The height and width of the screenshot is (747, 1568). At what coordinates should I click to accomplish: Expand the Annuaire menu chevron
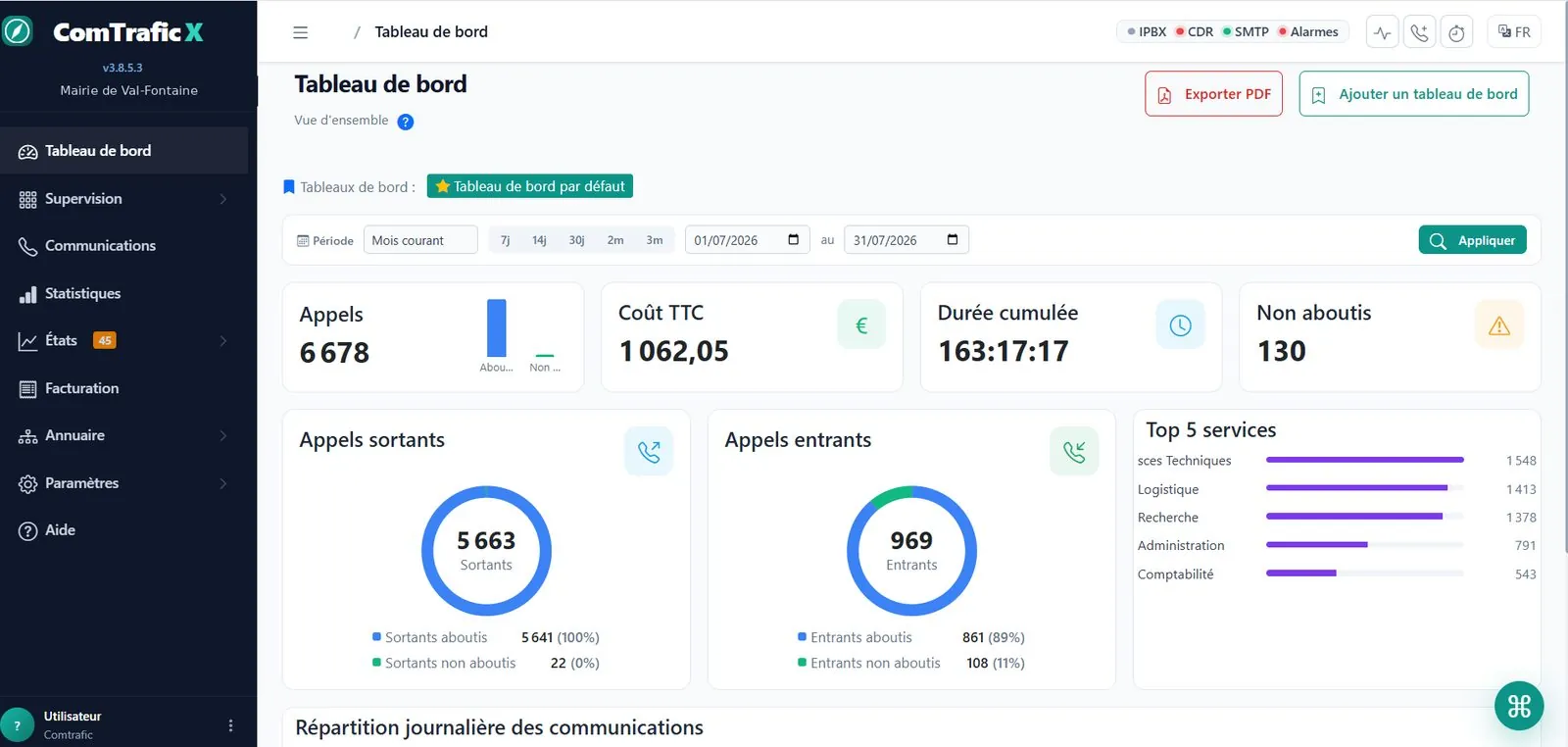(223, 435)
